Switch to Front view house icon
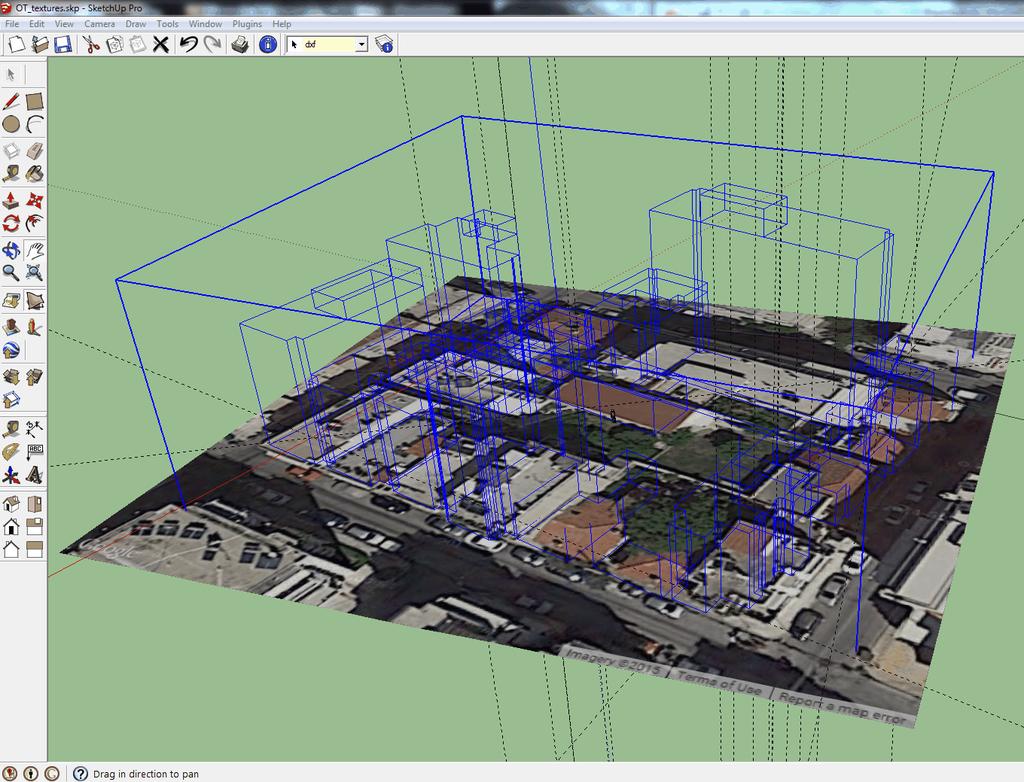The width and height of the screenshot is (1024, 782). pos(11,527)
